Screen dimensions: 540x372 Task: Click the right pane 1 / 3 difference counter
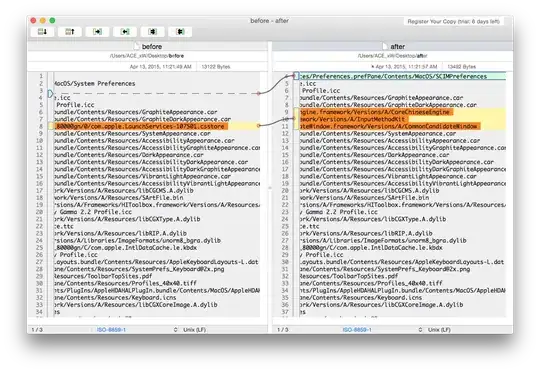pos(283,330)
